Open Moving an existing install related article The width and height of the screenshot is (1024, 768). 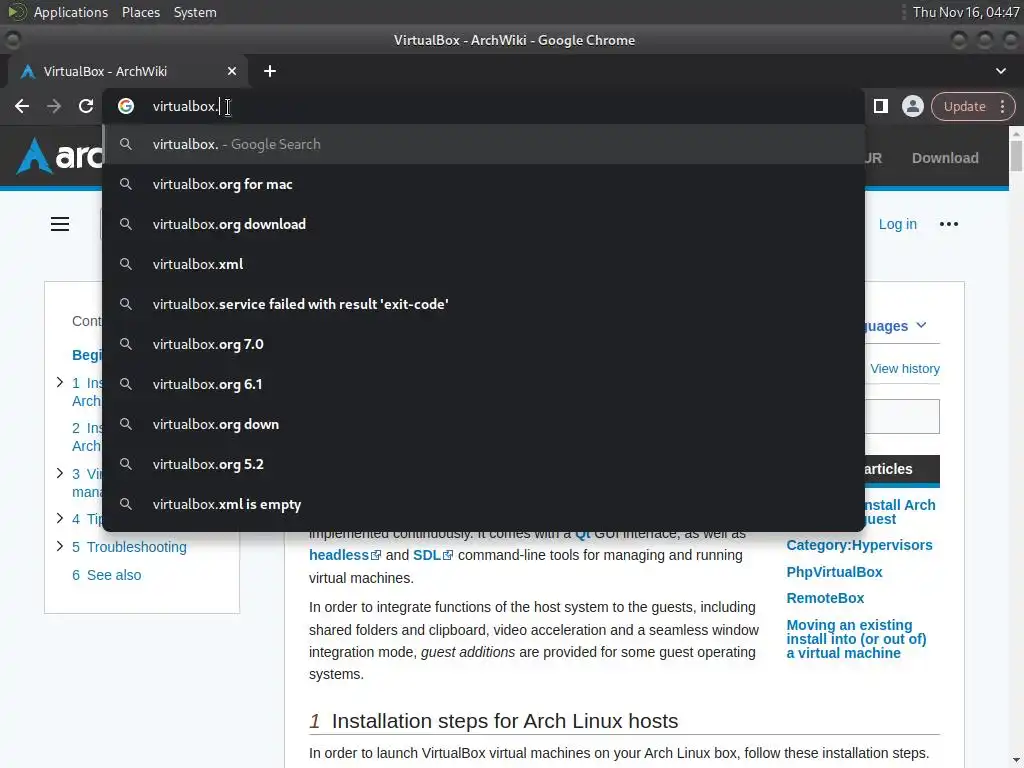[856, 639]
